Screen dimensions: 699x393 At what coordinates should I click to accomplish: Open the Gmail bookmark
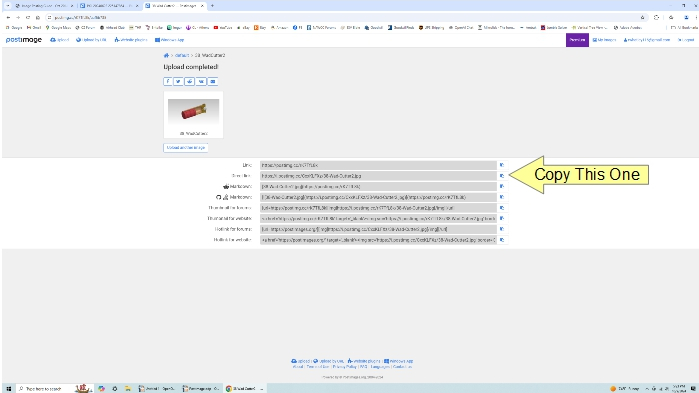pyautogui.click(x=34, y=28)
